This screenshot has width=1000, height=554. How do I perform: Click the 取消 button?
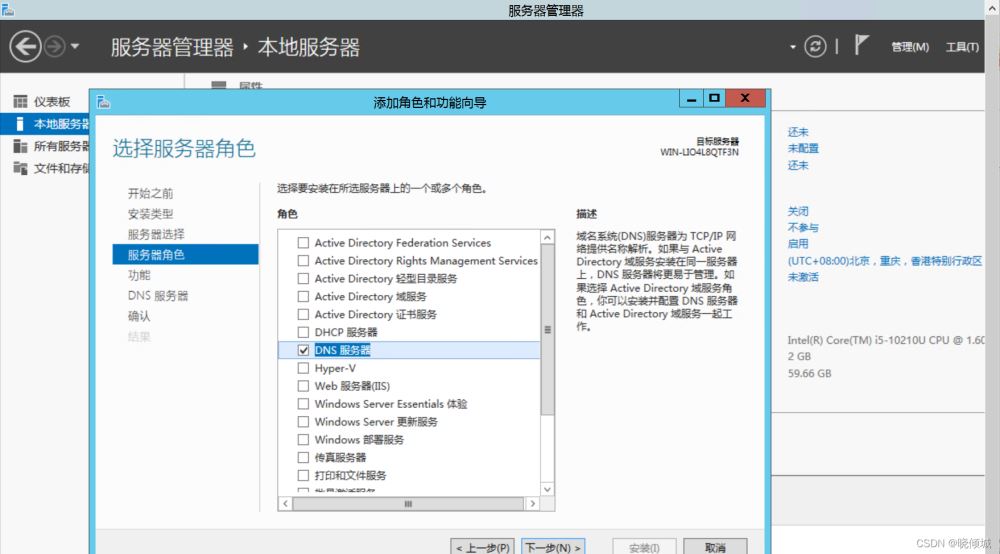(715, 548)
